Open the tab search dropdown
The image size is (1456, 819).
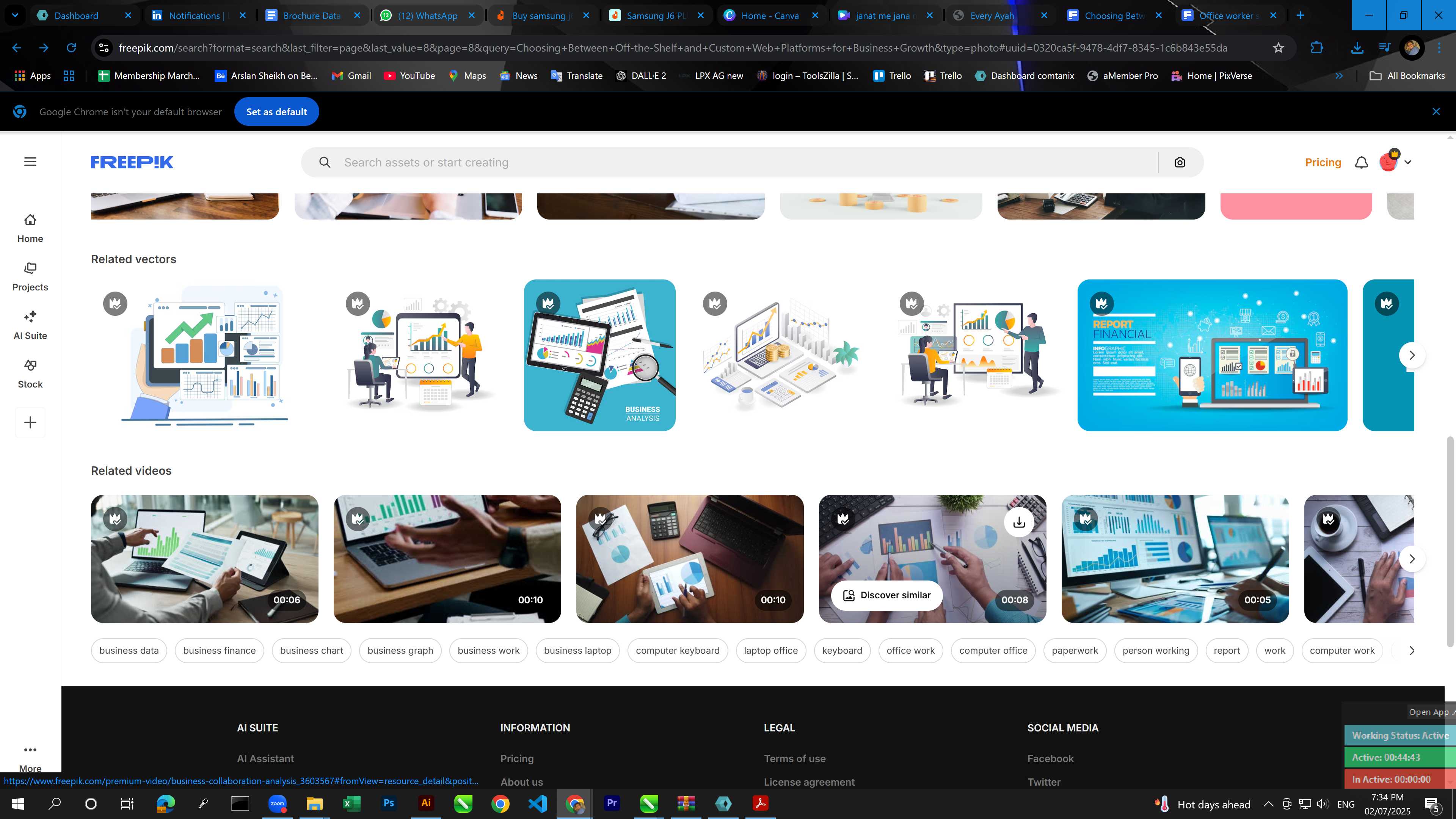click(x=15, y=16)
